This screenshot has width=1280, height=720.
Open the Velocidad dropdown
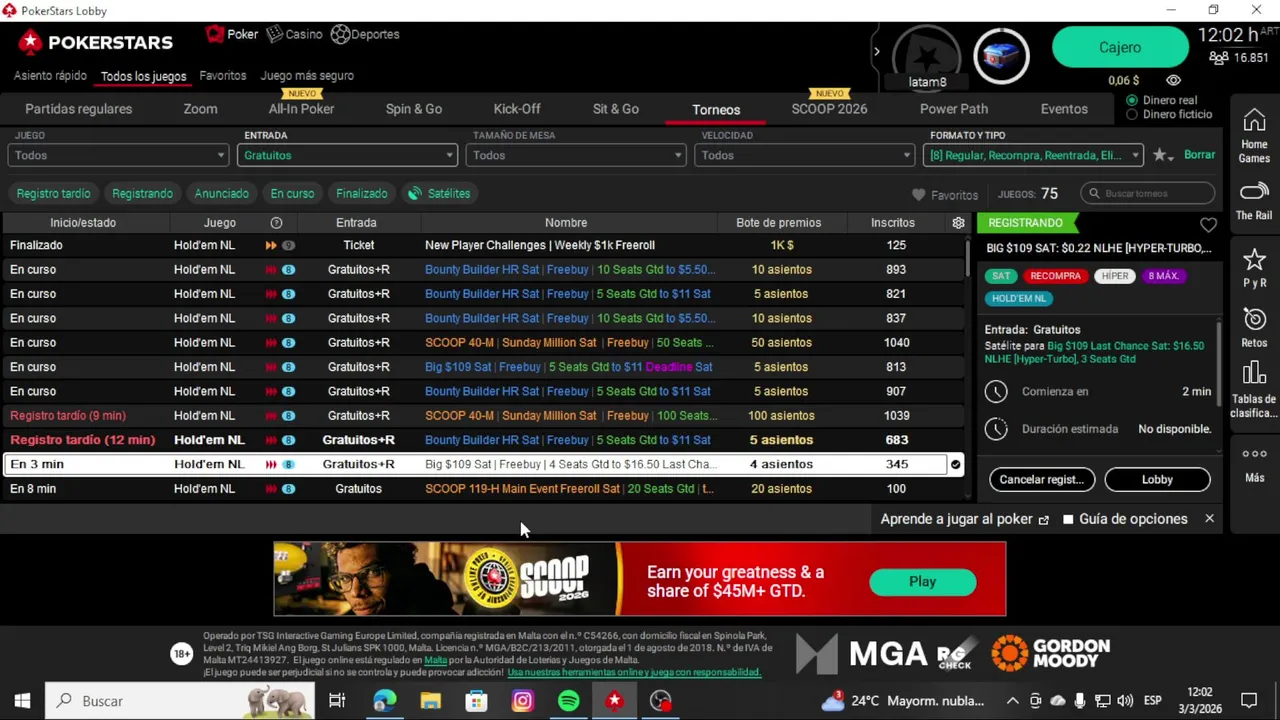click(805, 155)
